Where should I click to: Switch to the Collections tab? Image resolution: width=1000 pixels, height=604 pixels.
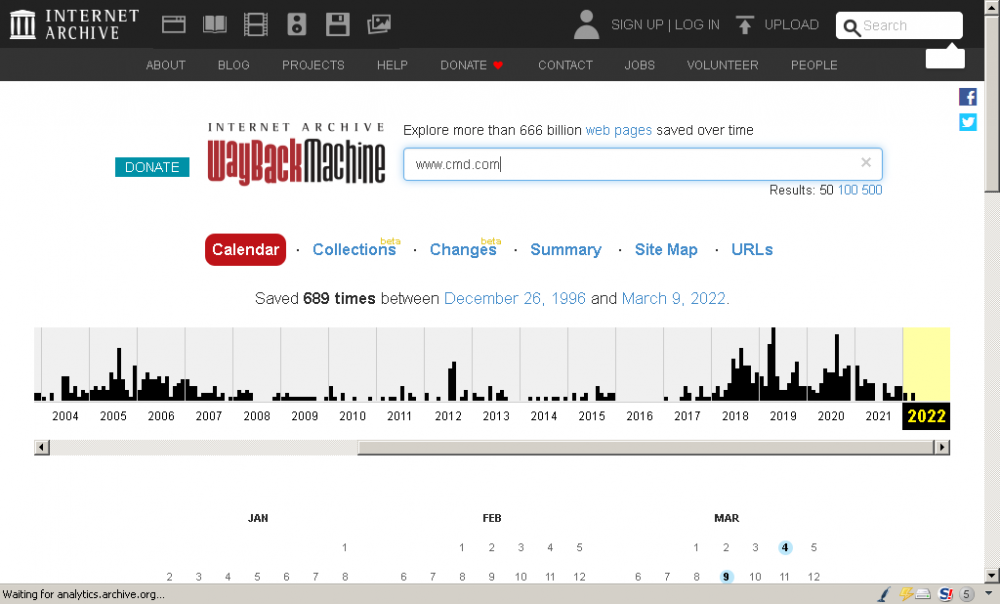(x=354, y=249)
